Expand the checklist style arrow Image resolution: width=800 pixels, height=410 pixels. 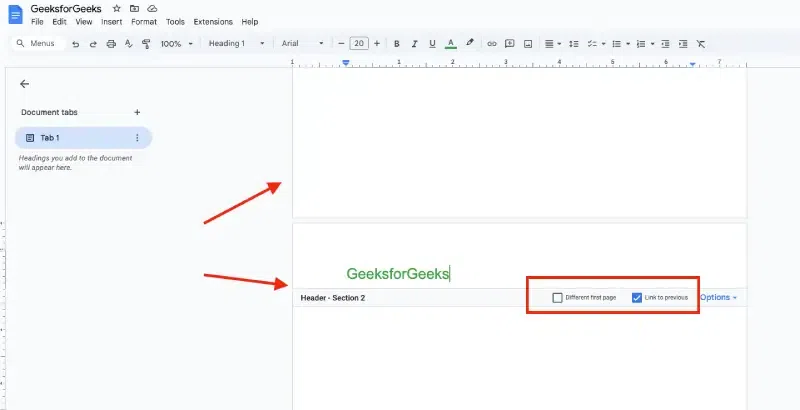(604, 44)
